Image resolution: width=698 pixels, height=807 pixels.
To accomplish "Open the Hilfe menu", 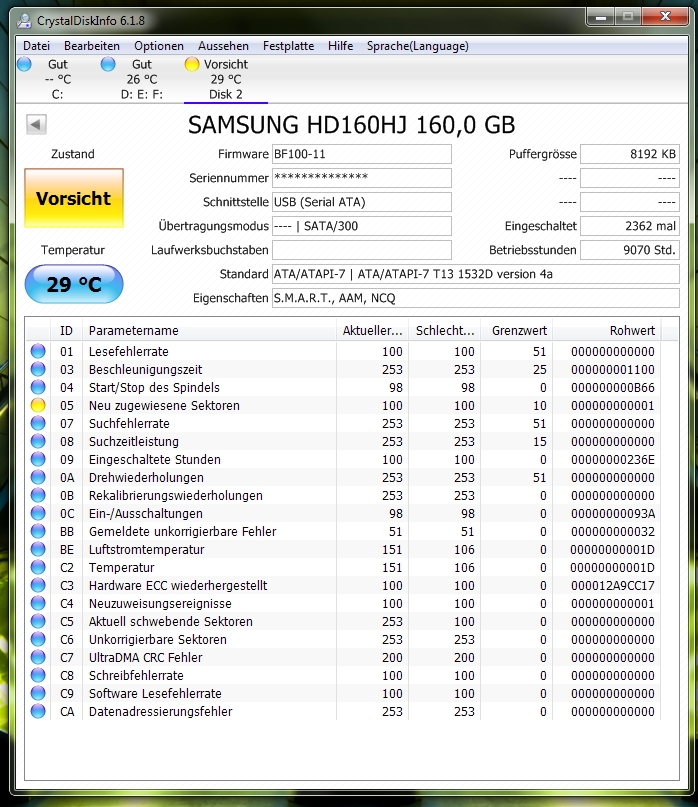I will (340, 46).
